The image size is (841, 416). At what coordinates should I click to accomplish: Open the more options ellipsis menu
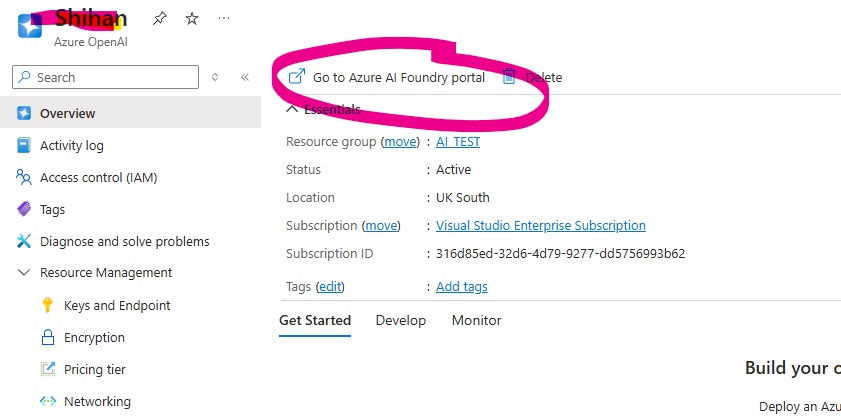click(223, 19)
